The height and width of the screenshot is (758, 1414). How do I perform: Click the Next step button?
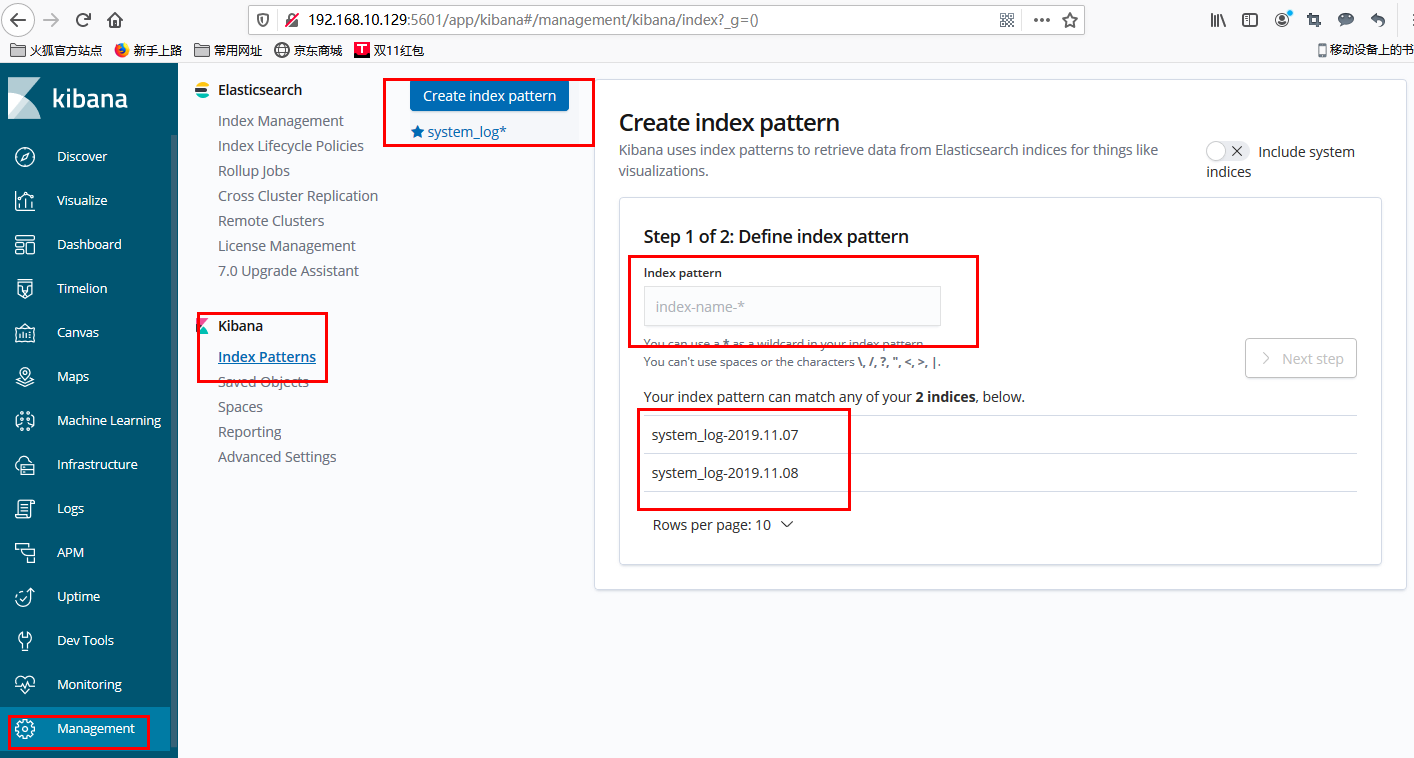point(1301,359)
